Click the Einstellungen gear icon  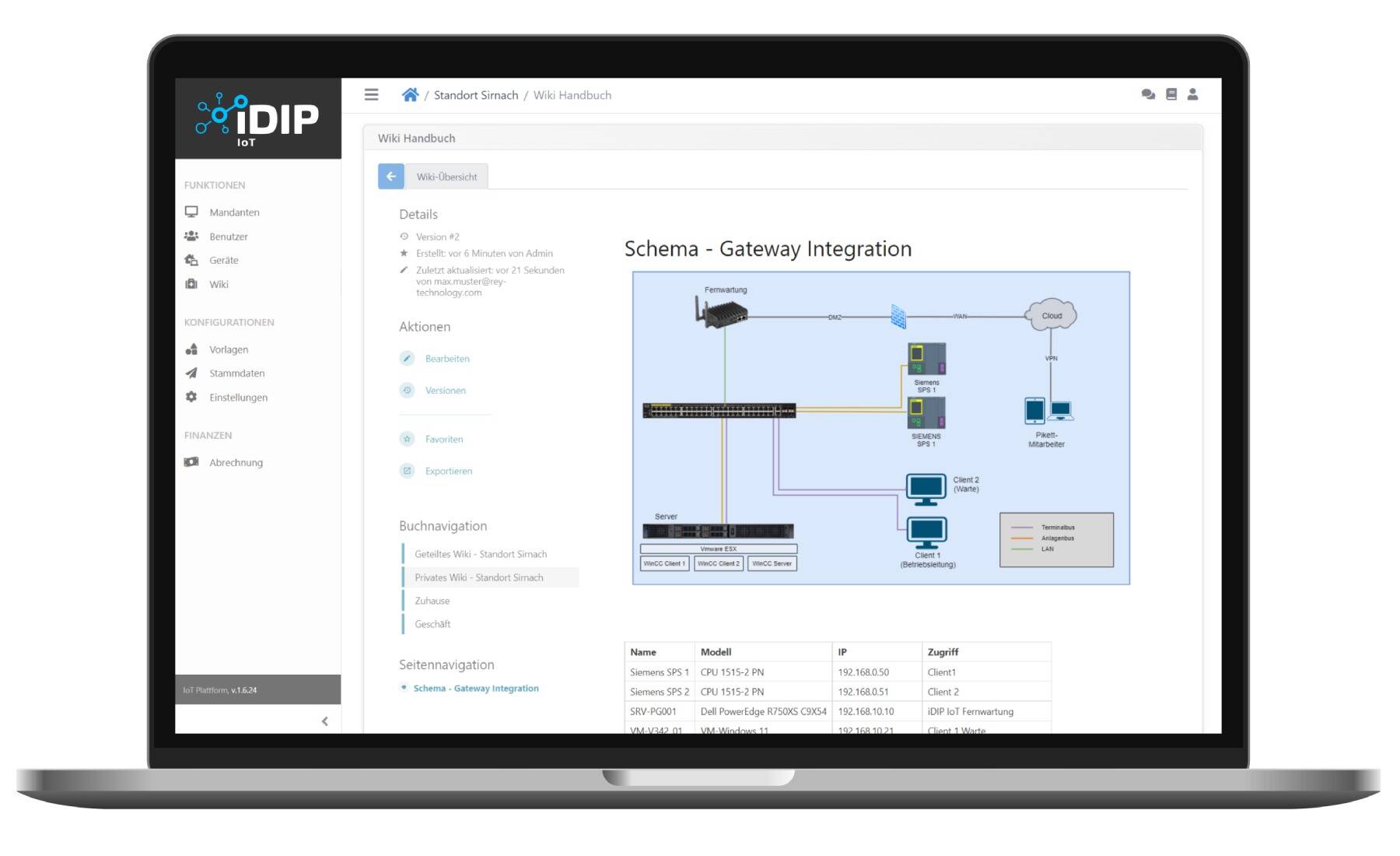[x=191, y=397]
